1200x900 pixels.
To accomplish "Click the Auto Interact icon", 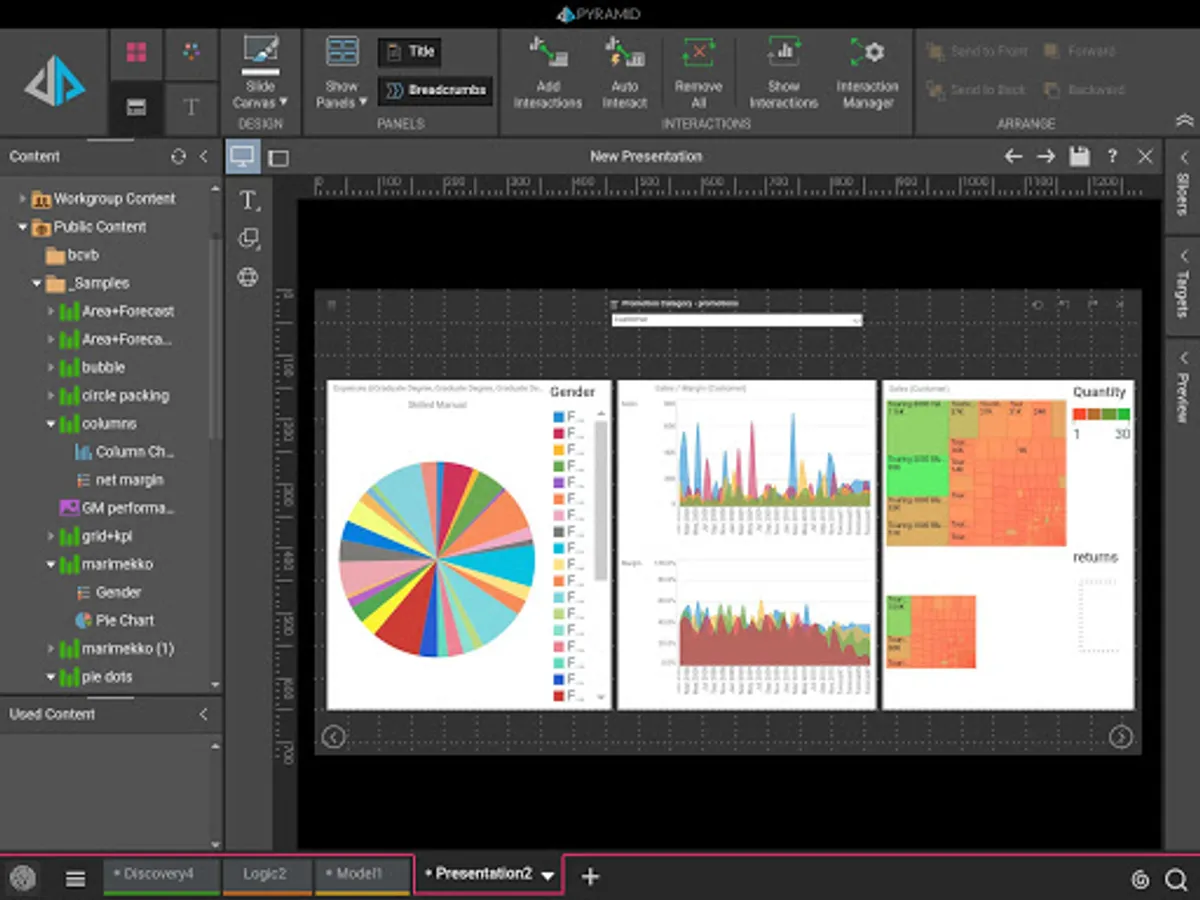I will [624, 55].
